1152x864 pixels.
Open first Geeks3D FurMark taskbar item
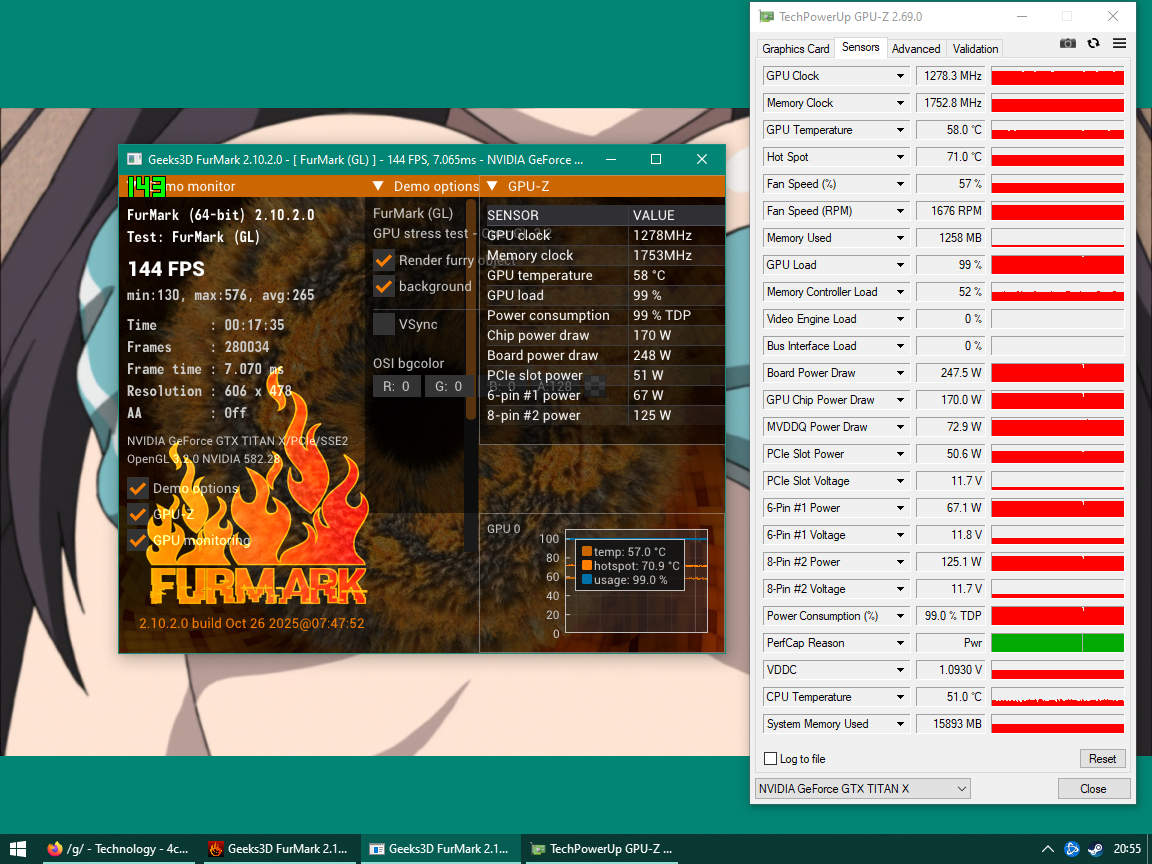click(x=279, y=849)
